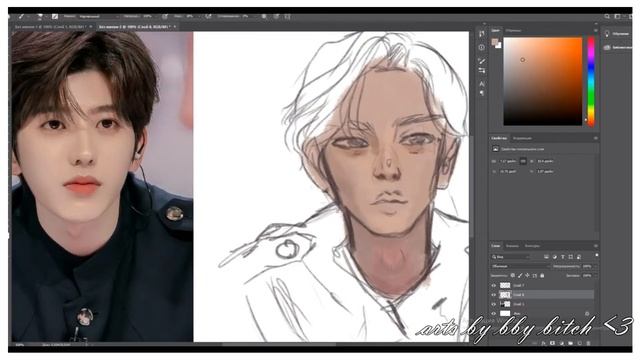640x360 pixels.
Task: Open the History panel icon in dock
Action: click(482, 34)
